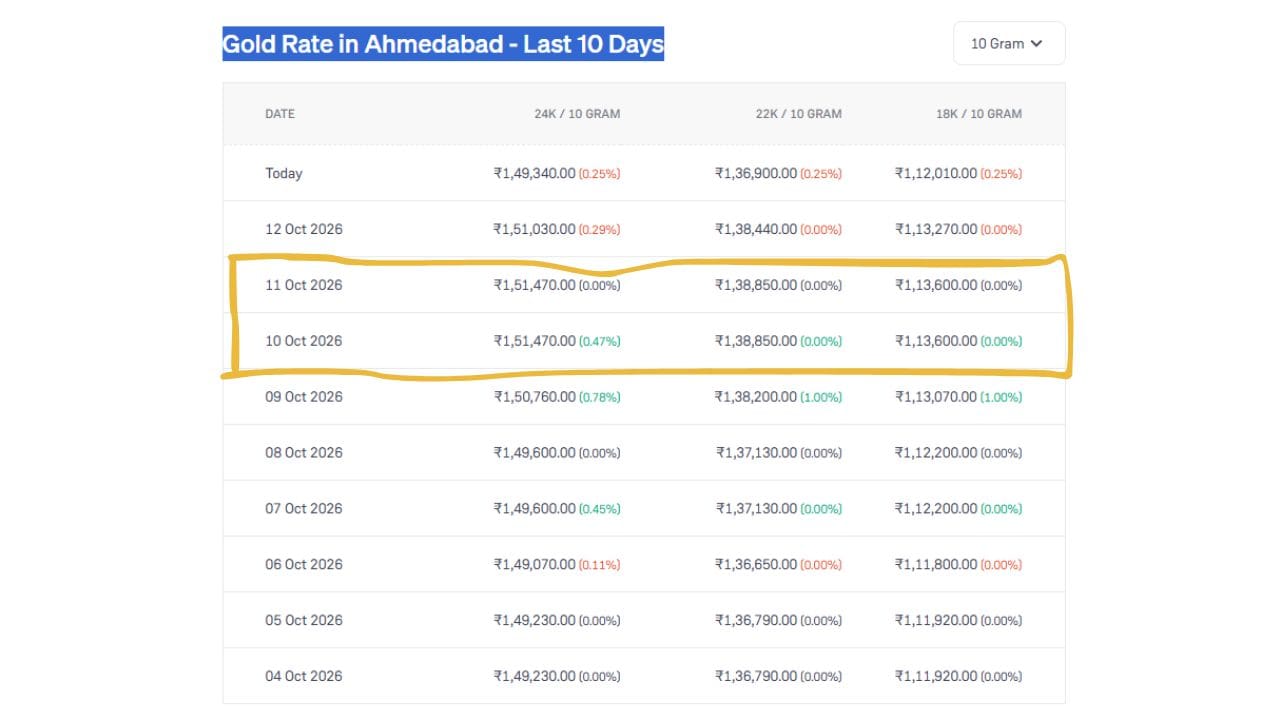
Task: Click the 24K price in 07 Oct row
Action: 535,509
